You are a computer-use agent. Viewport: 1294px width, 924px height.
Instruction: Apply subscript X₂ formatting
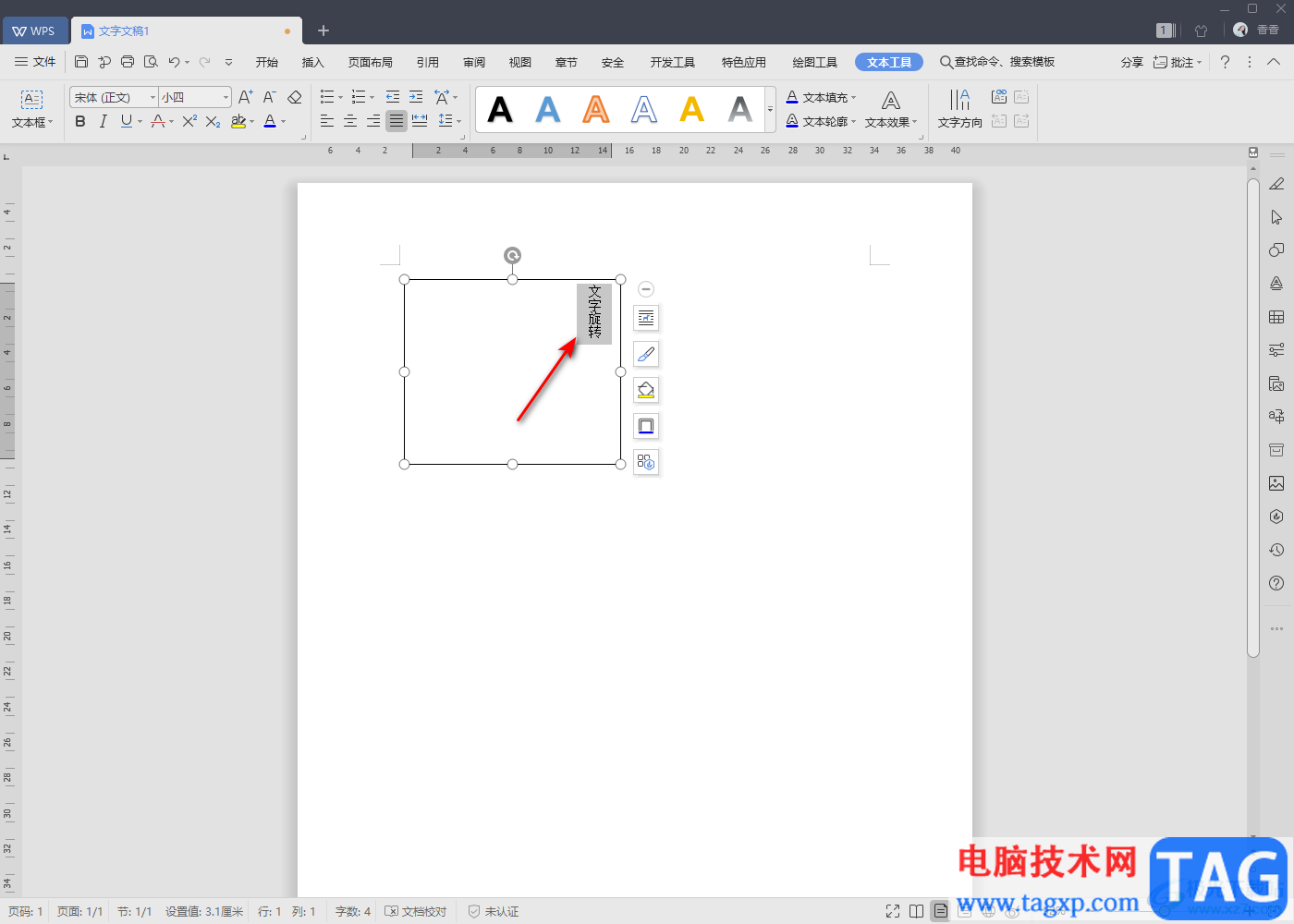[x=213, y=121]
